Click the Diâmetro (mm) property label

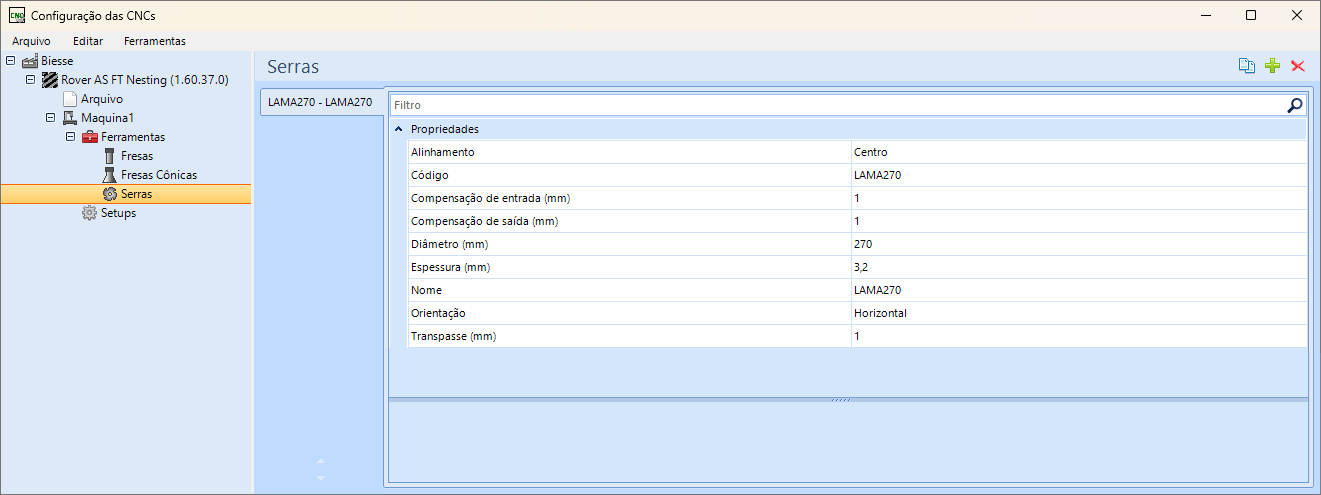(449, 244)
